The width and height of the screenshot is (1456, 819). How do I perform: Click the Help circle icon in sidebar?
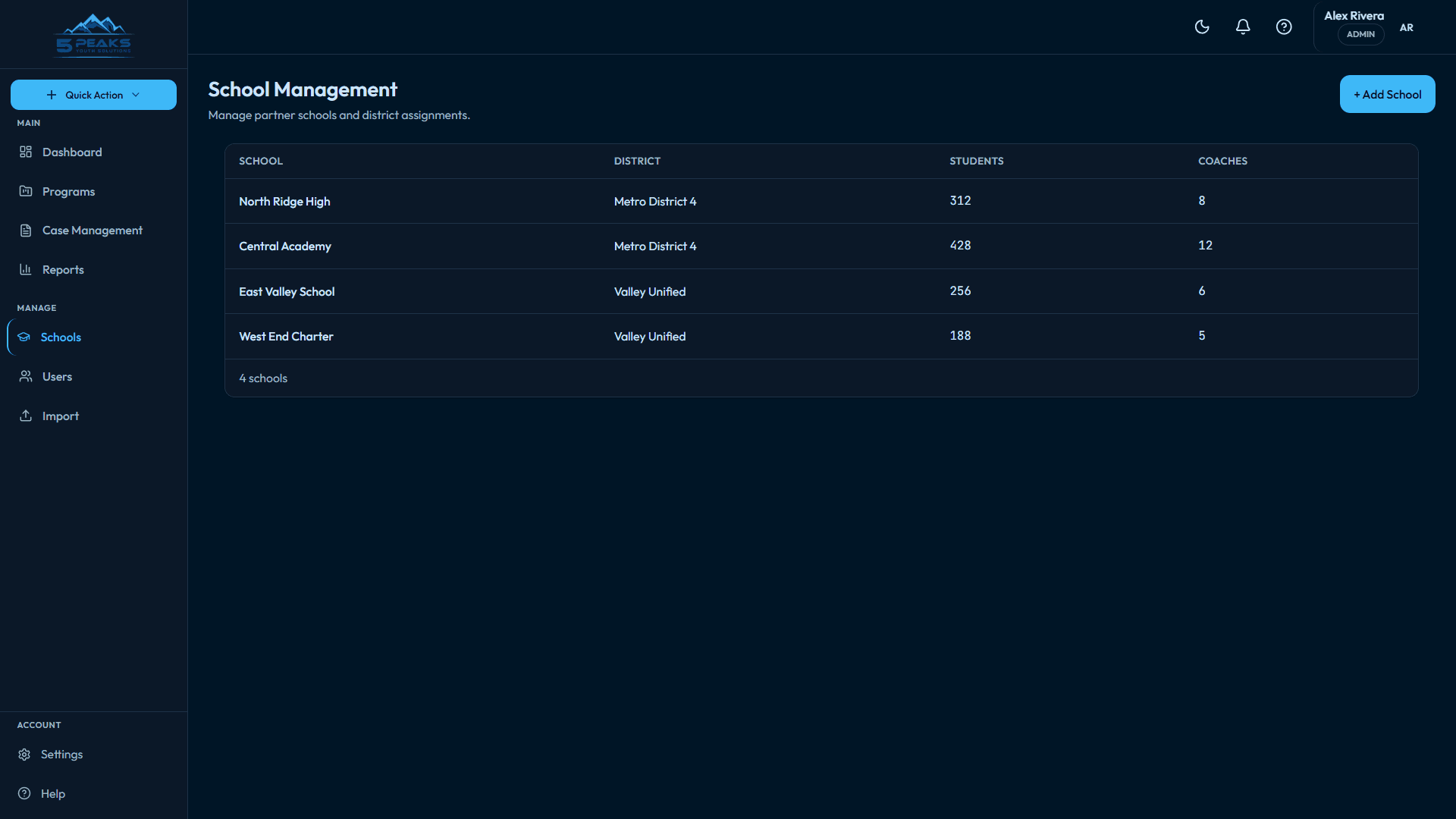[x=24, y=793]
